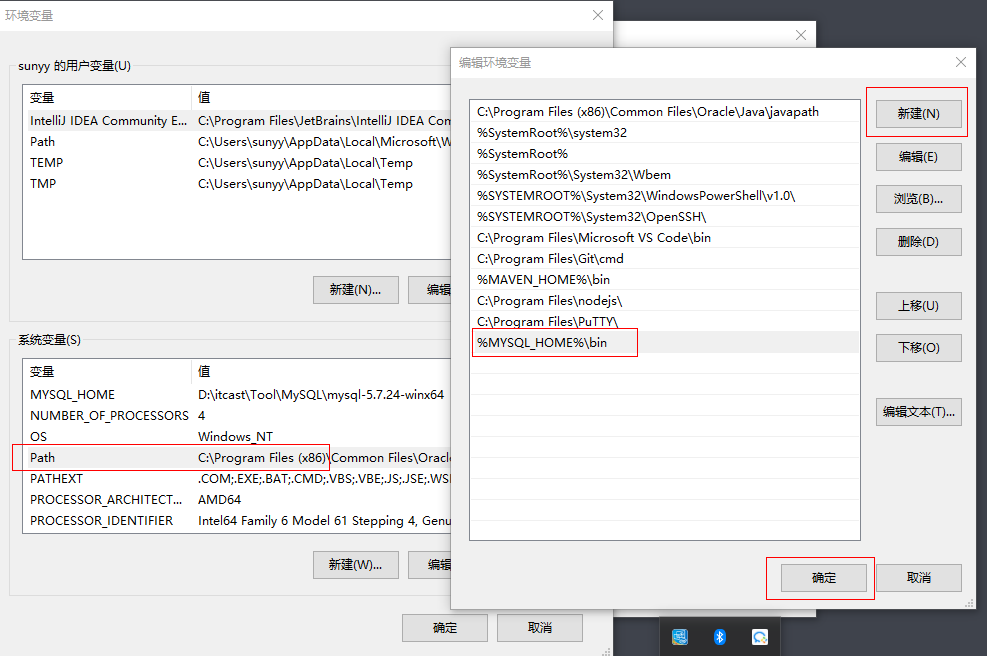Click the 删除(D) button
987x656 pixels.
(x=918, y=242)
